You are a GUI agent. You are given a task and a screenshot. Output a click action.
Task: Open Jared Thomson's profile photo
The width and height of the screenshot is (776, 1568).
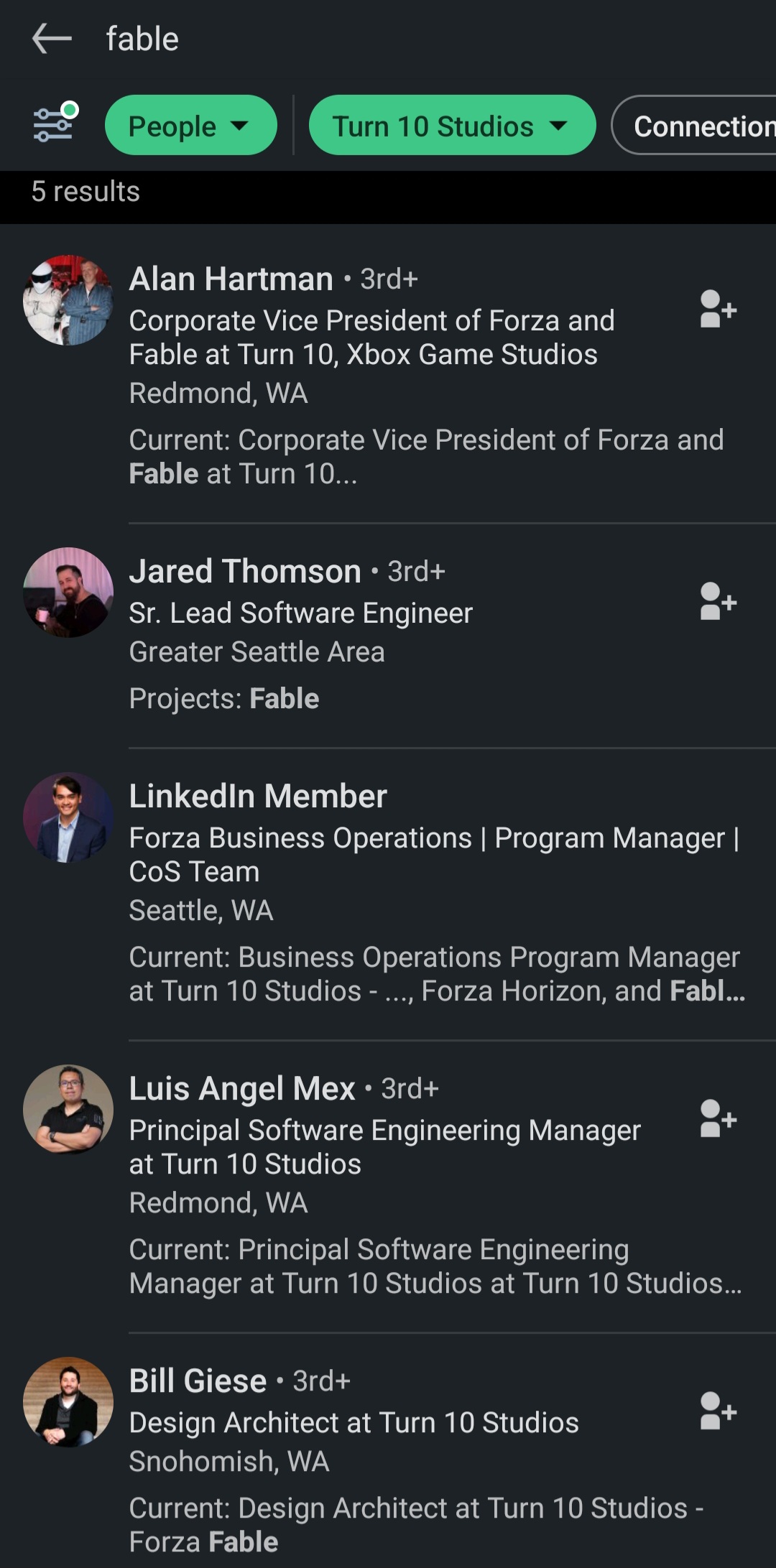68,593
